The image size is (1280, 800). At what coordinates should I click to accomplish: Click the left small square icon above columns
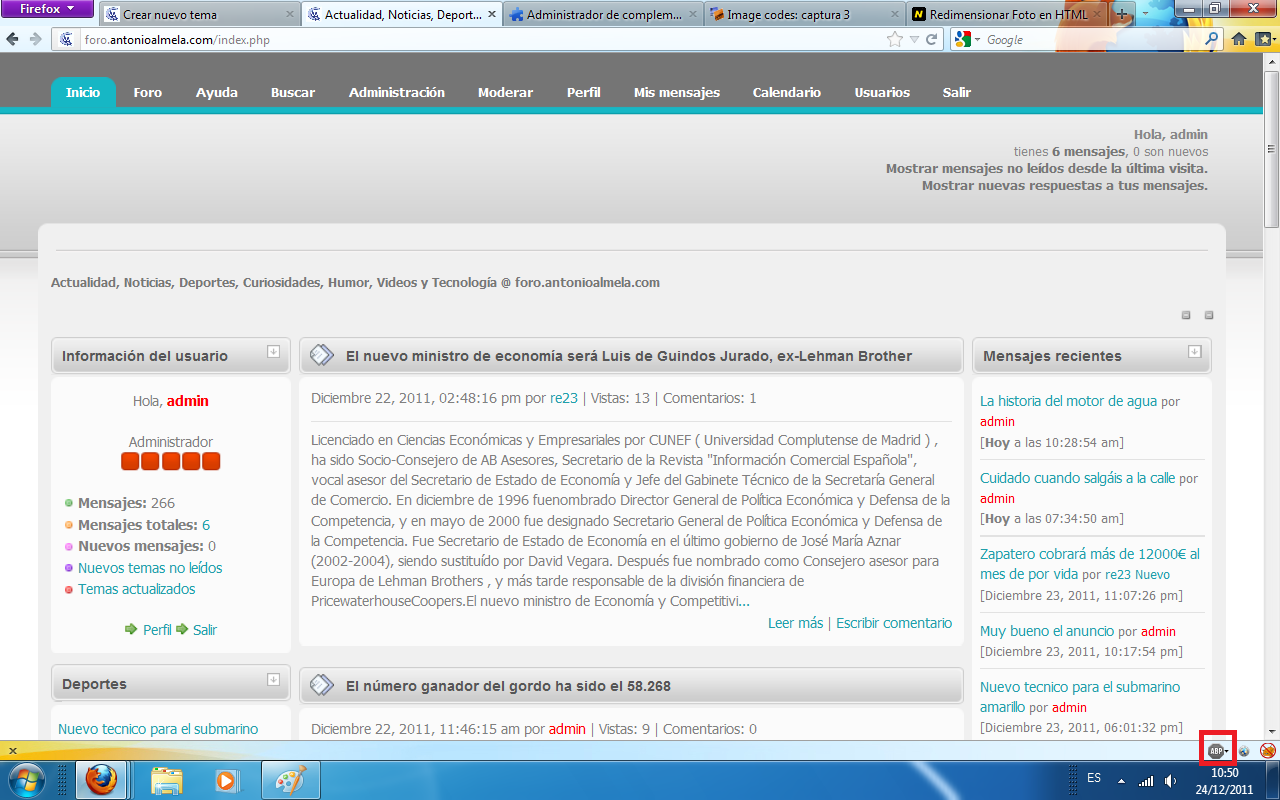pyautogui.click(x=1186, y=315)
